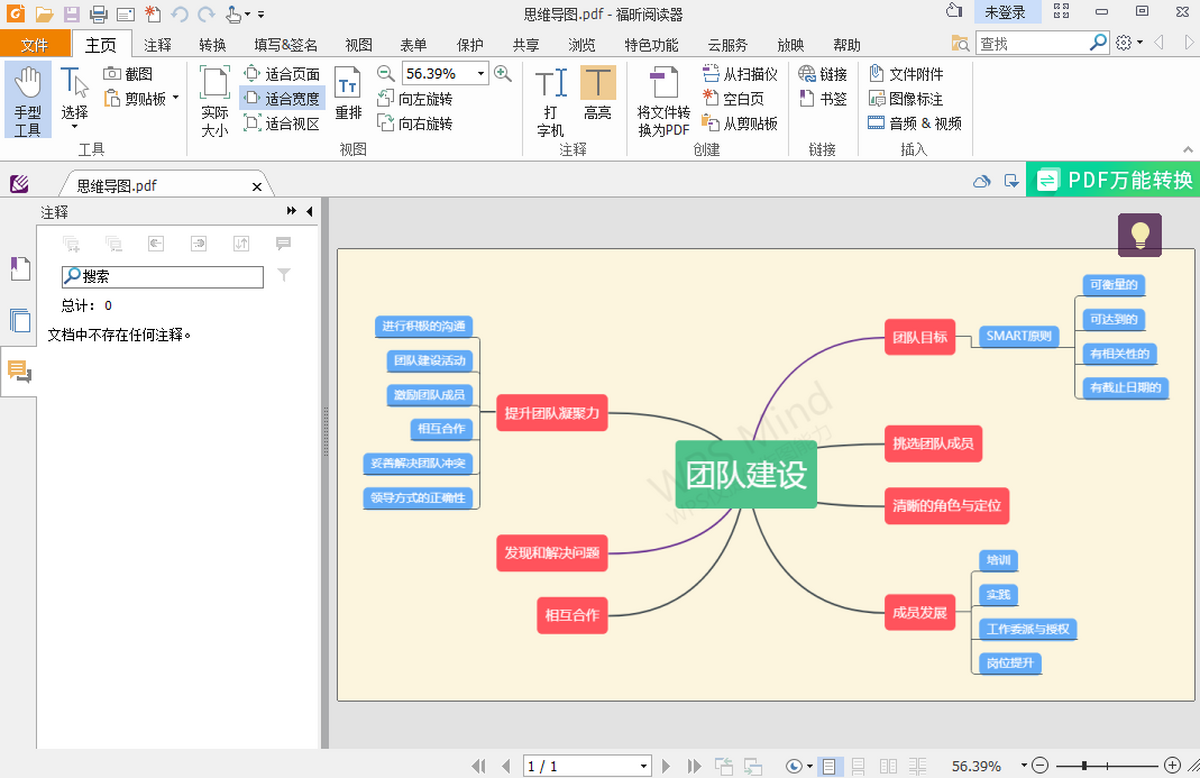Click the Bookmark (书签) icon
The height and width of the screenshot is (778, 1200).
(808, 99)
